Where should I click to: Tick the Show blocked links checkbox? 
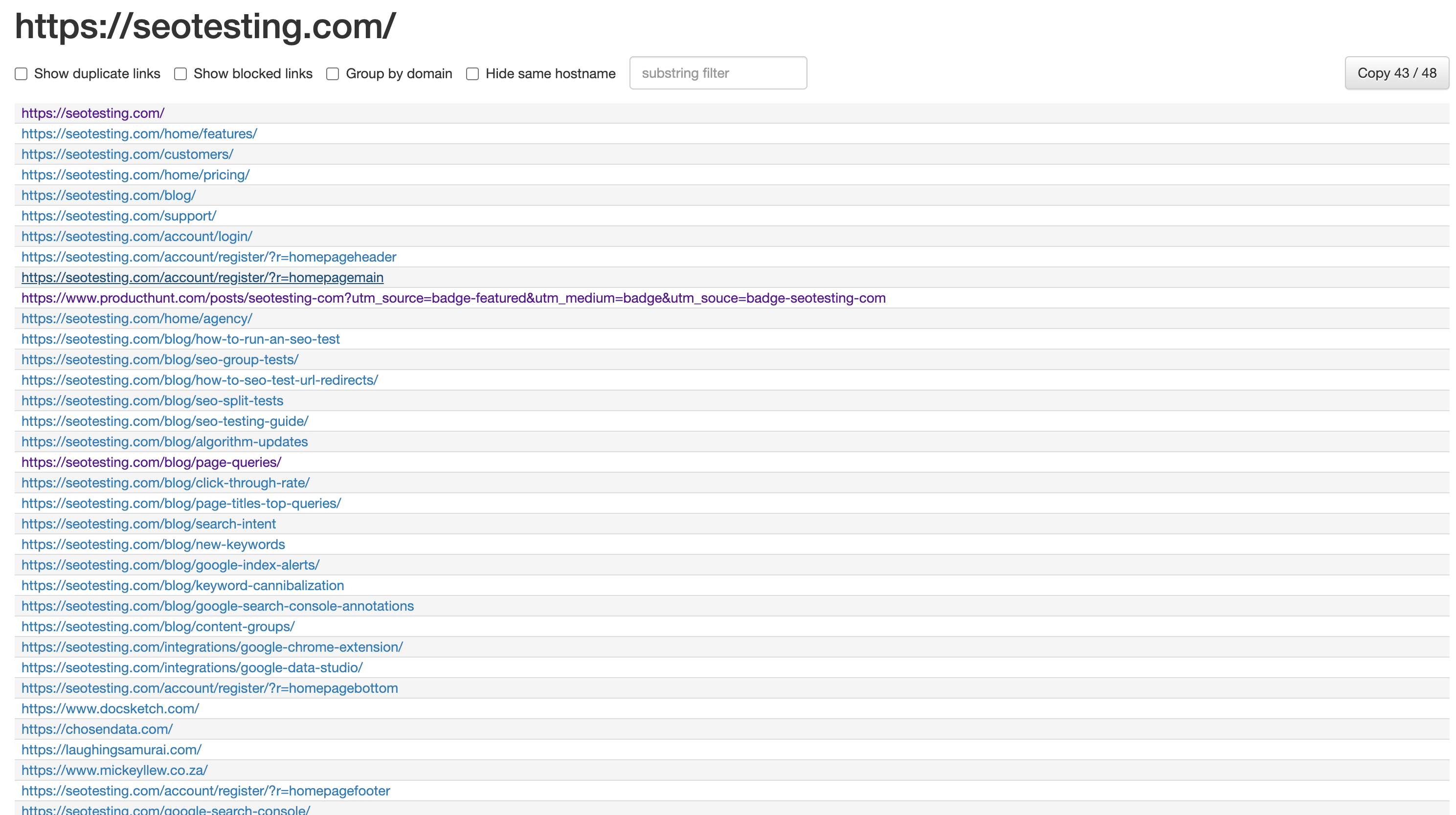pos(180,74)
